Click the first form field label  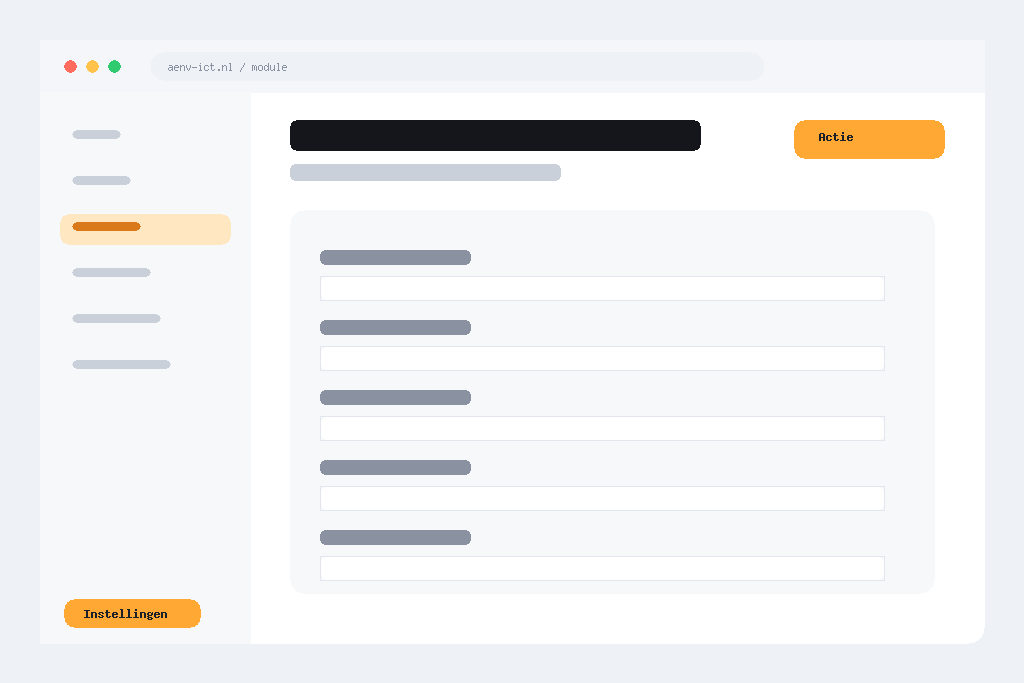pyautogui.click(x=395, y=257)
